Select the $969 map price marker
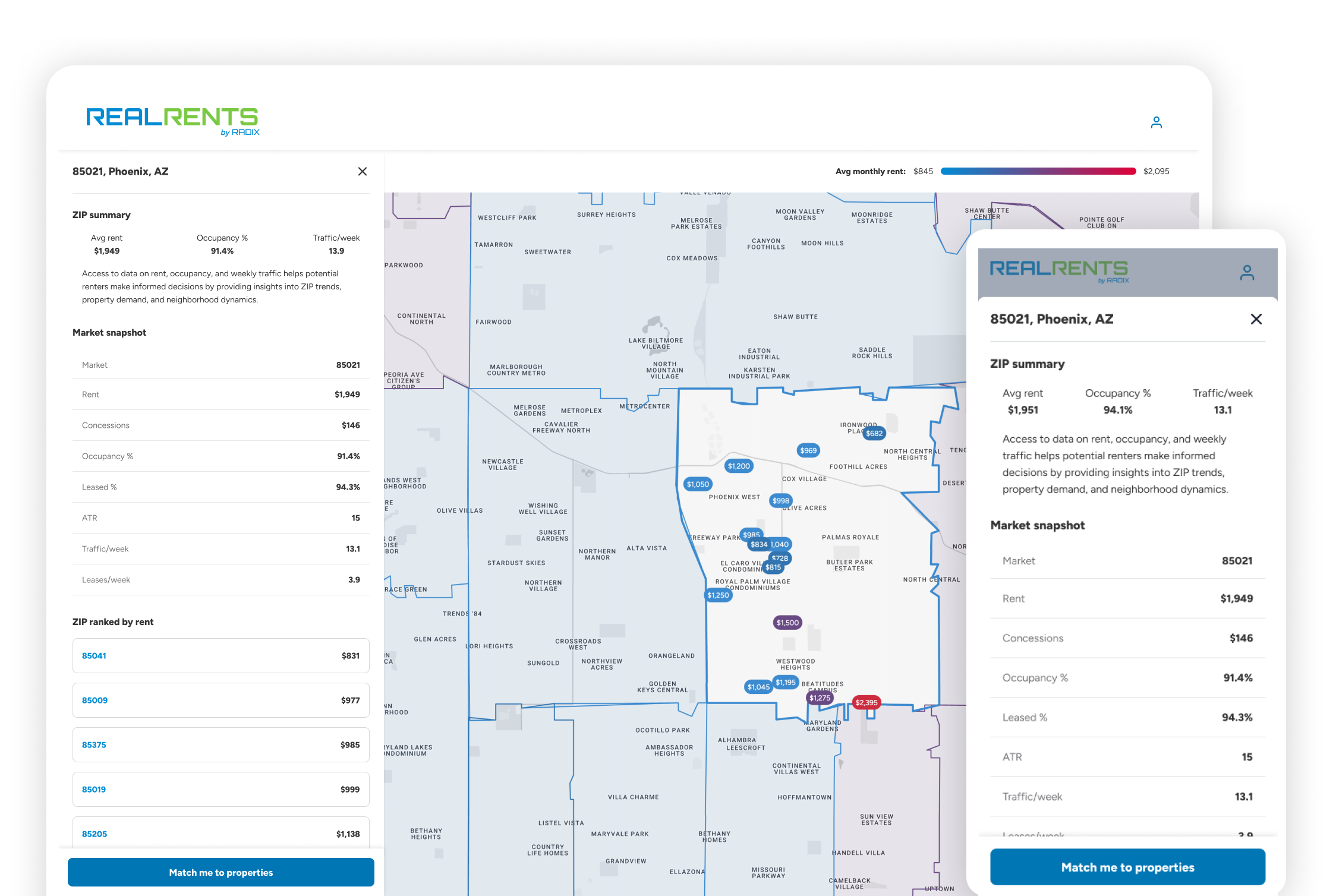Viewport: 1336px width, 896px height. pos(808,450)
